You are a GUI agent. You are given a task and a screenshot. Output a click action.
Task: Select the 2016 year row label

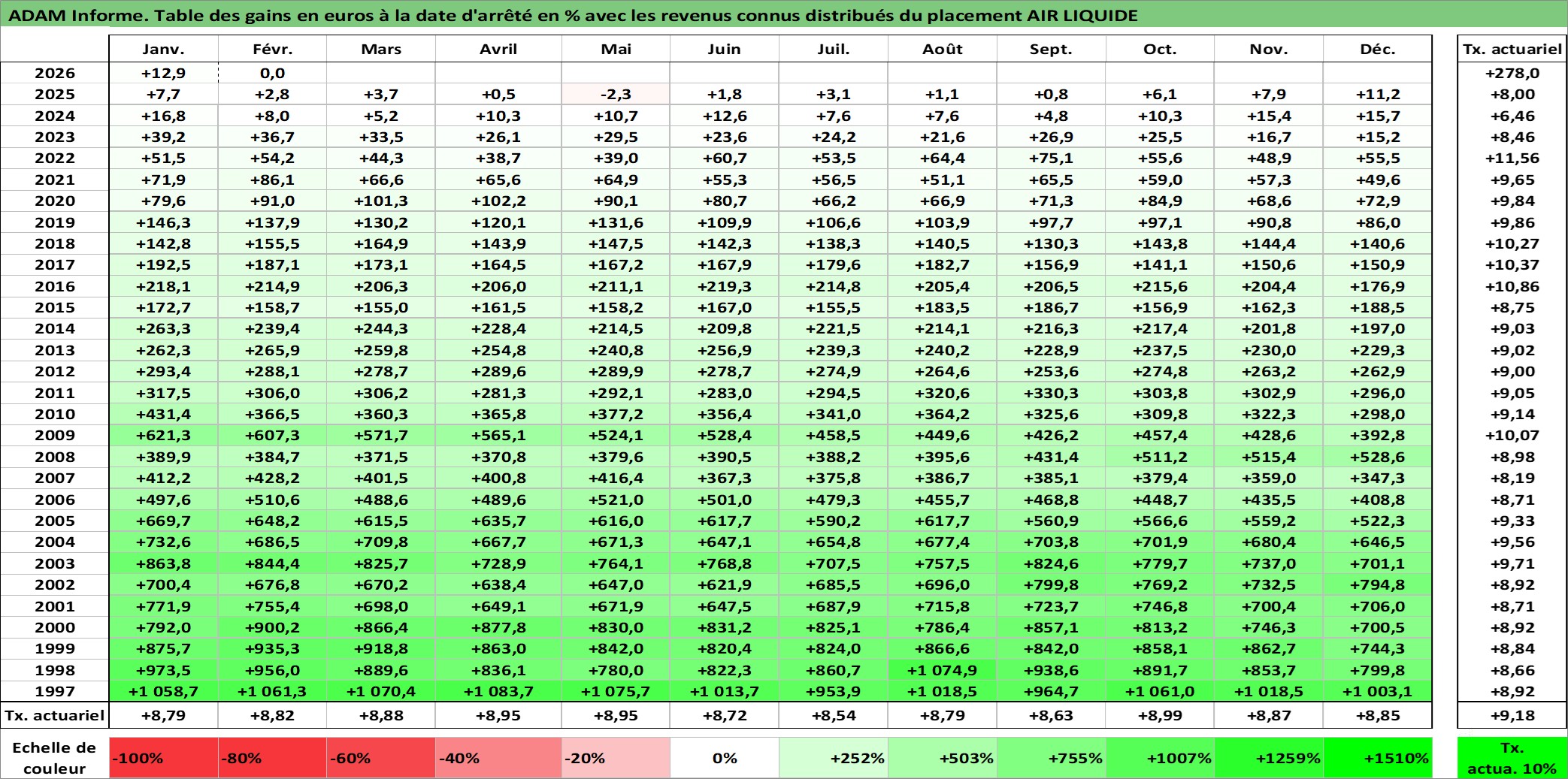pos(55,286)
